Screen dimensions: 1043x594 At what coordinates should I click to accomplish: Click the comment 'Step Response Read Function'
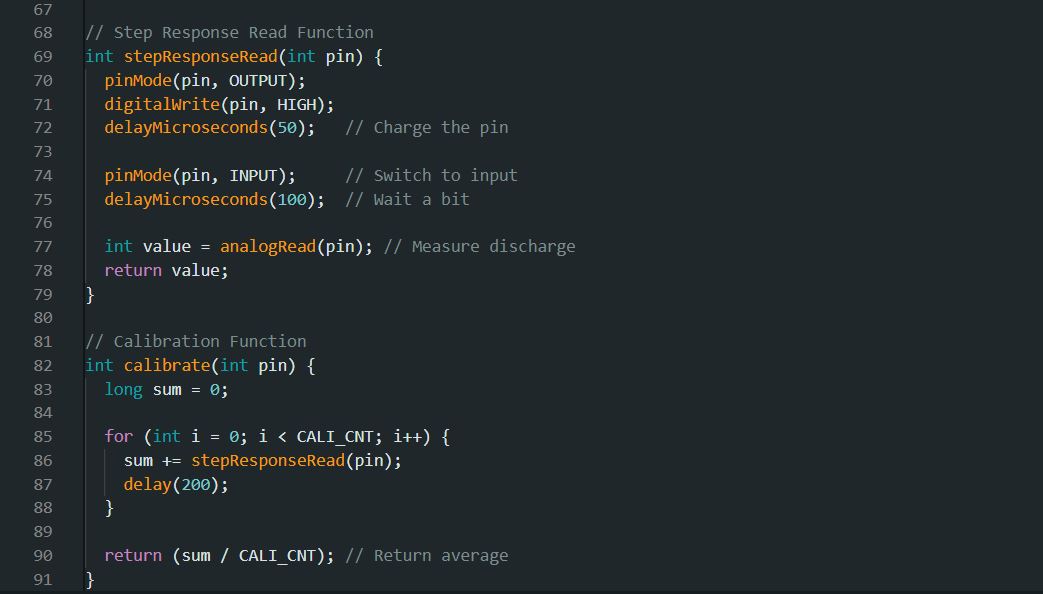pos(229,33)
